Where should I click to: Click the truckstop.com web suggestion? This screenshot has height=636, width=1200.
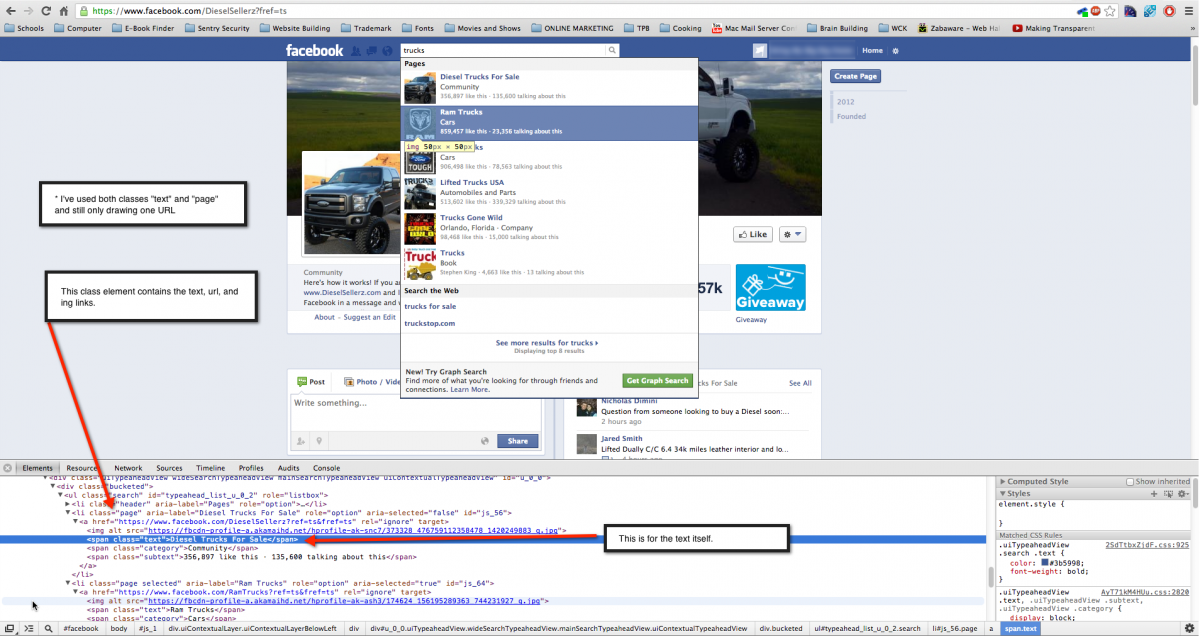(x=429, y=323)
